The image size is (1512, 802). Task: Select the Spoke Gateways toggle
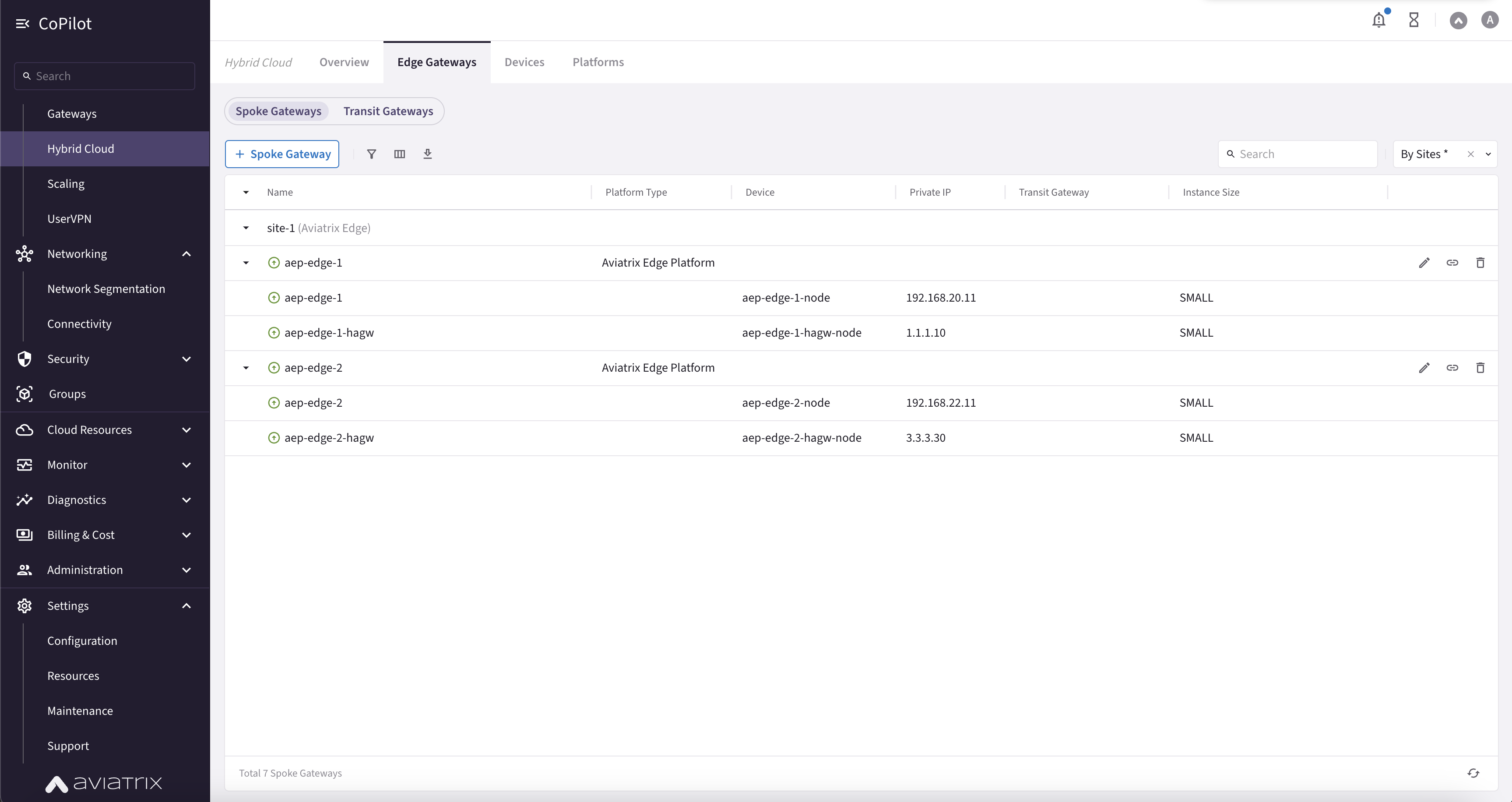278,111
